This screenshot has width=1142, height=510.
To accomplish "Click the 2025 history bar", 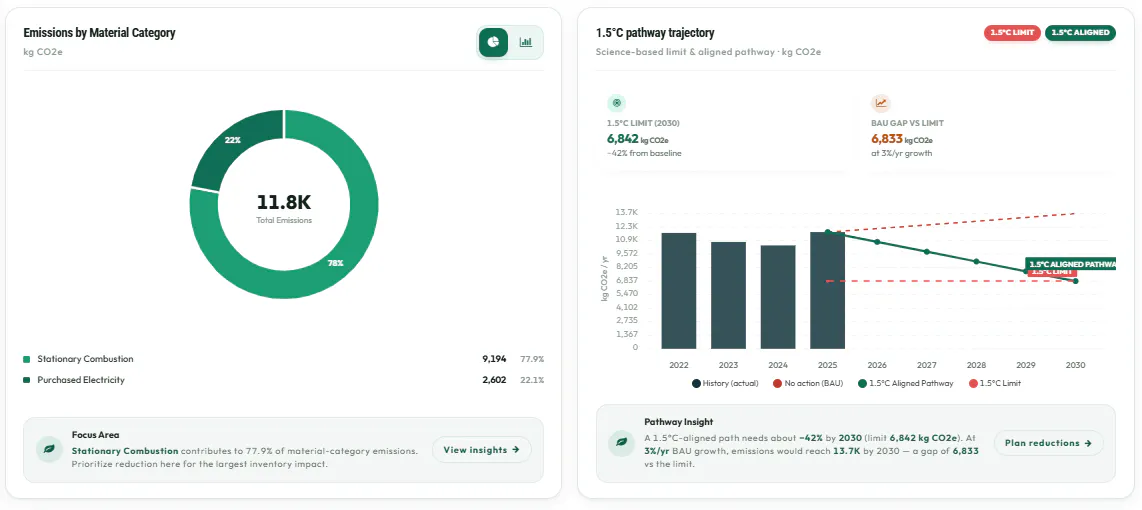I will point(827,291).
